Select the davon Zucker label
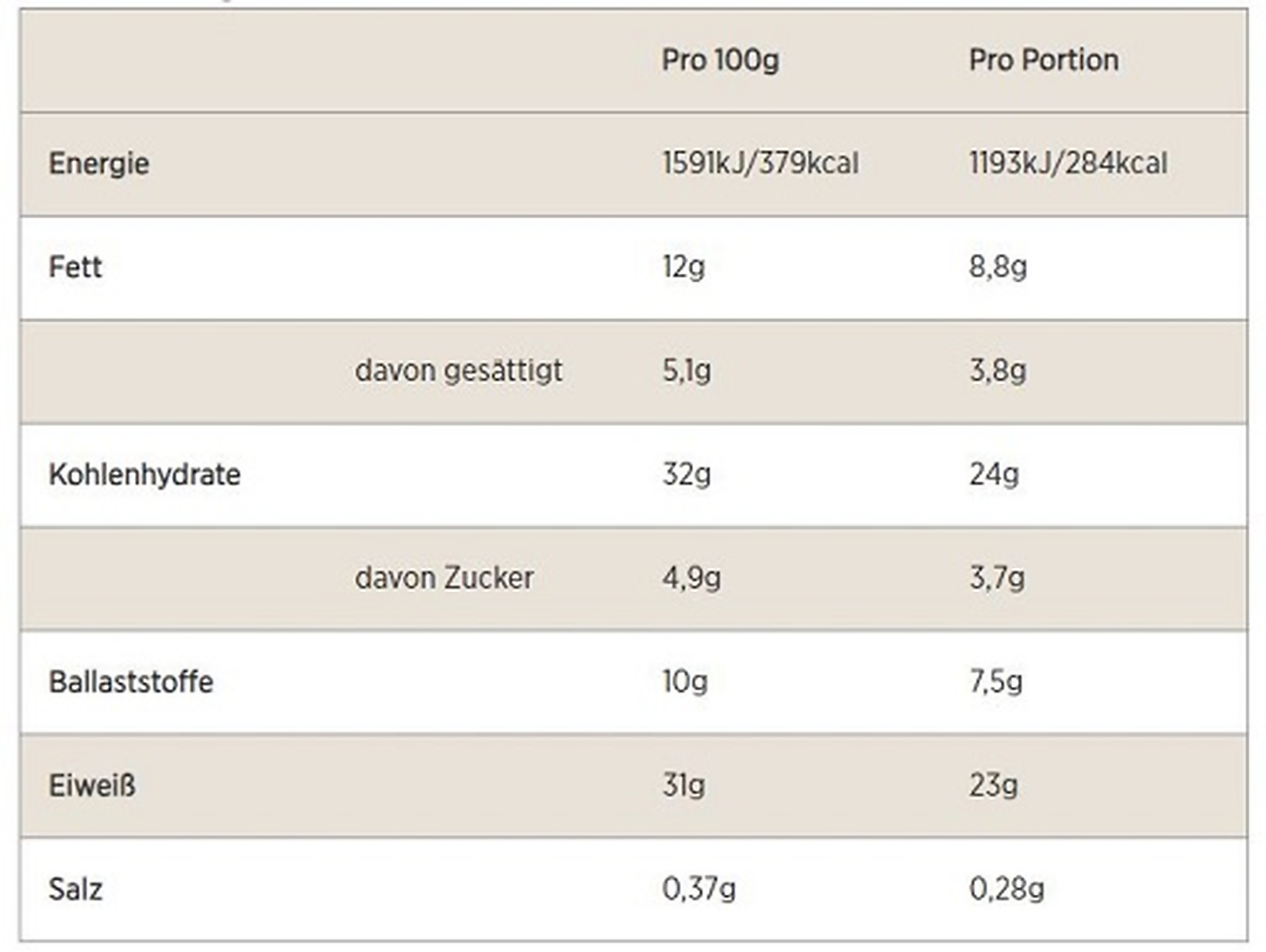This screenshot has width=1266, height=952. click(x=444, y=578)
